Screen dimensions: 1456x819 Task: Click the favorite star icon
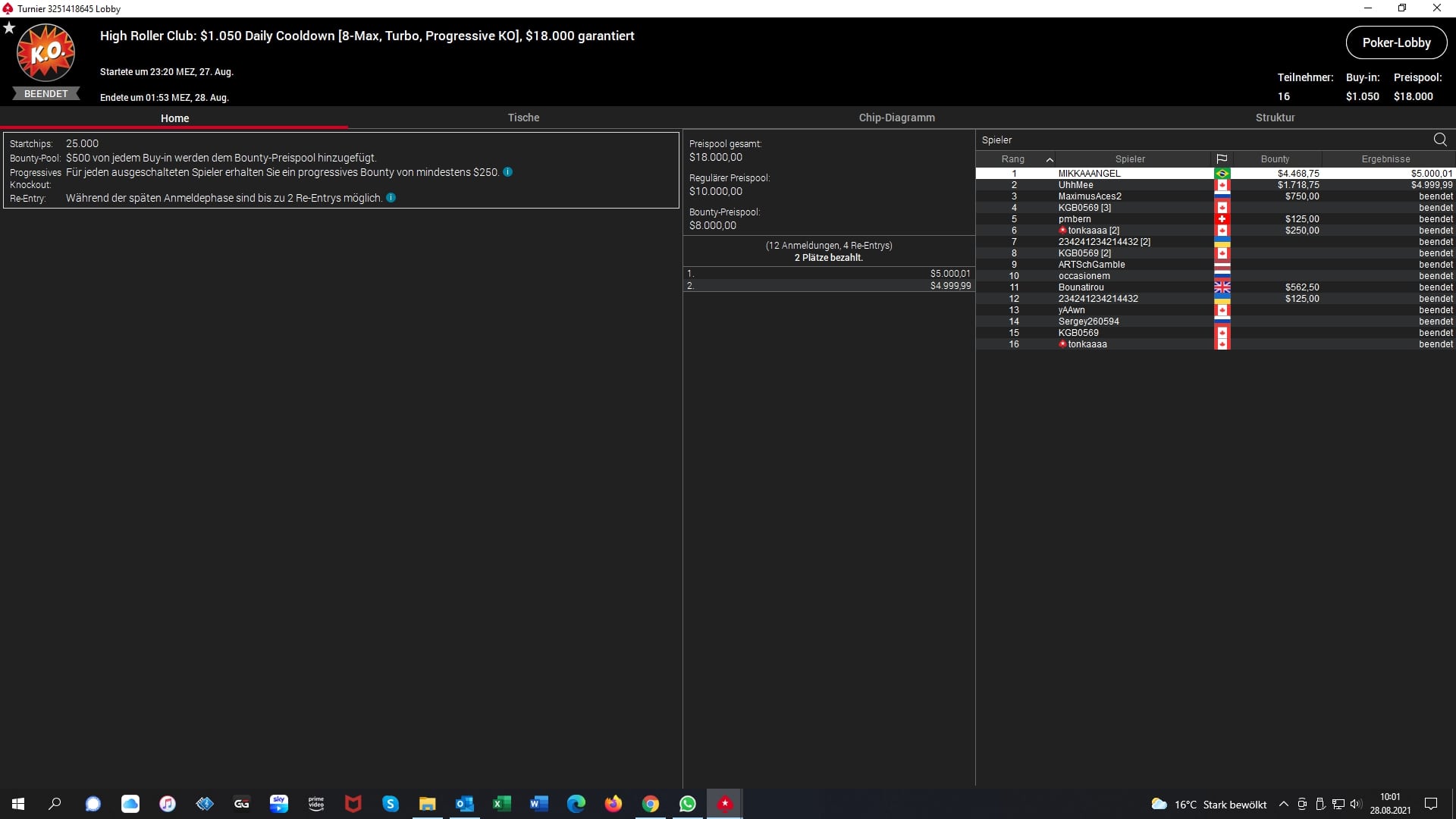tap(9, 28)
